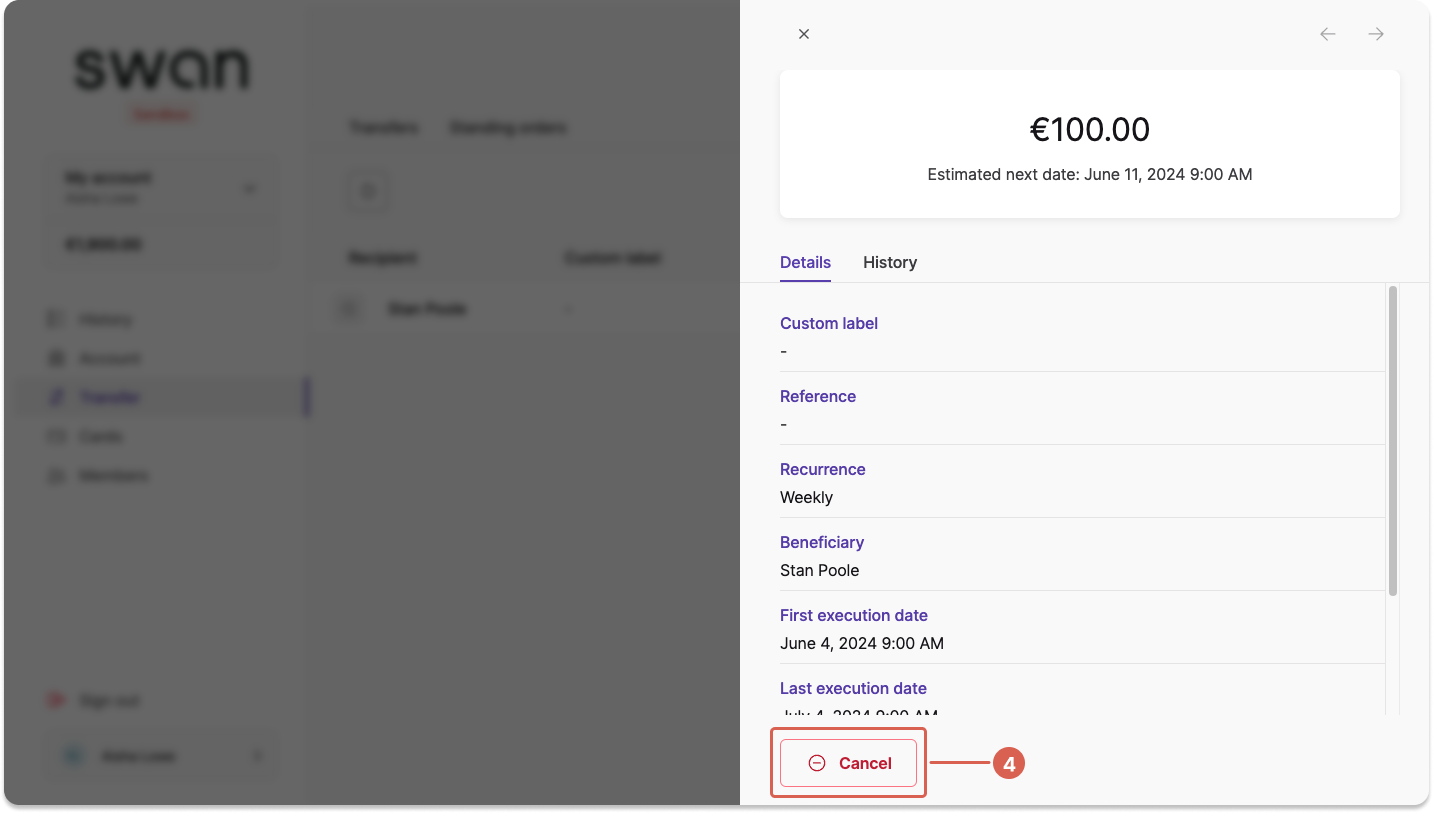Image resolution: width=1433 pixels, height=813 pixels.
Task: Go to the next standing order arrow
Action: pyautogui.click(x=1376, y=34)
